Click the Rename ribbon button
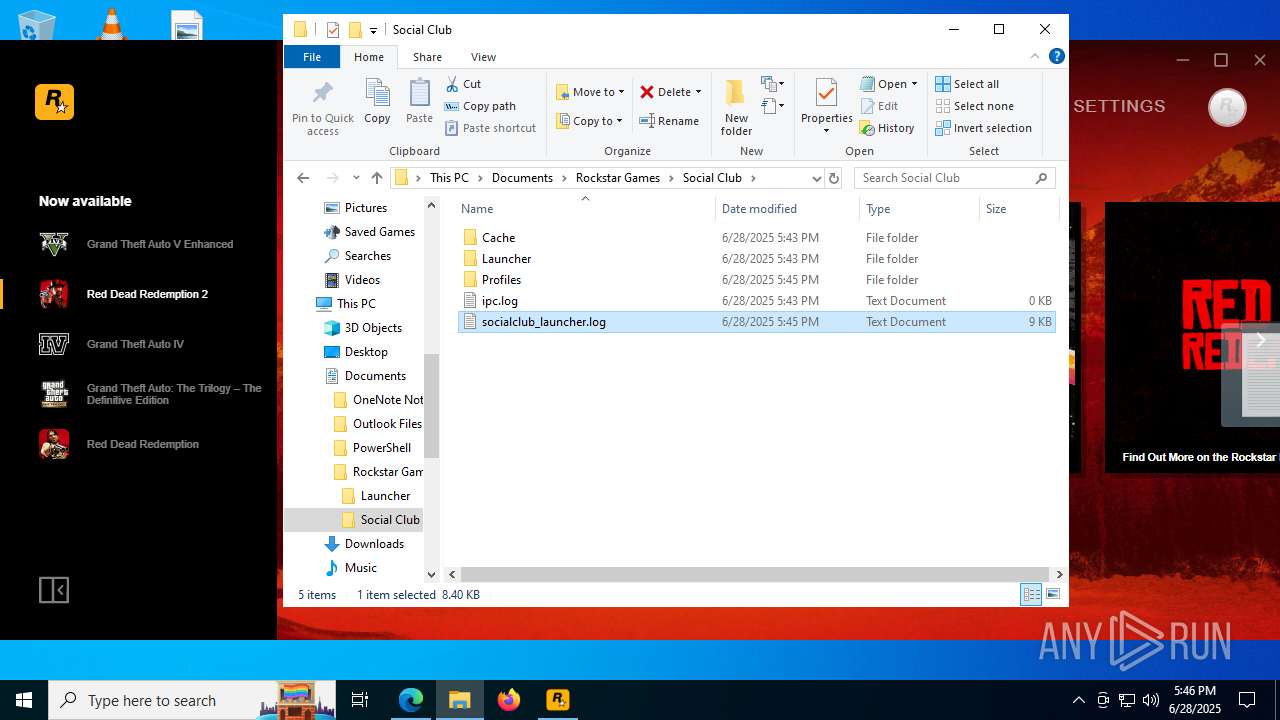 click(669, 121)
